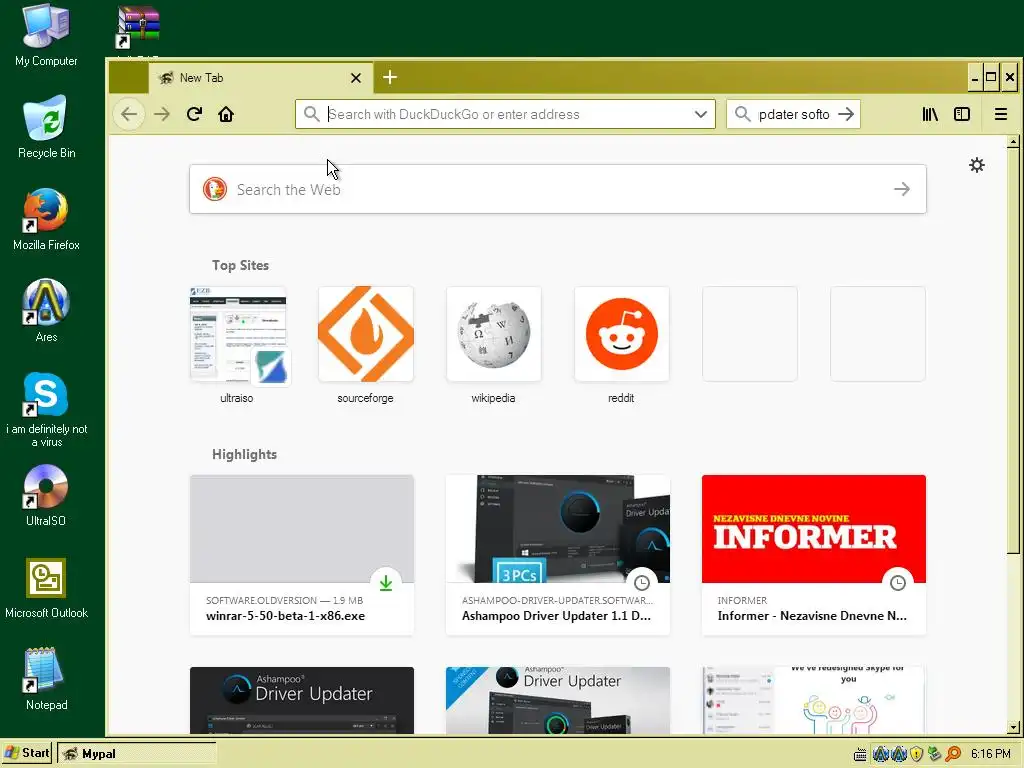Click the magnifier tray icon
Image resolution: width=1024 pixels, height=768 pixels.
[x=953, y=754]
